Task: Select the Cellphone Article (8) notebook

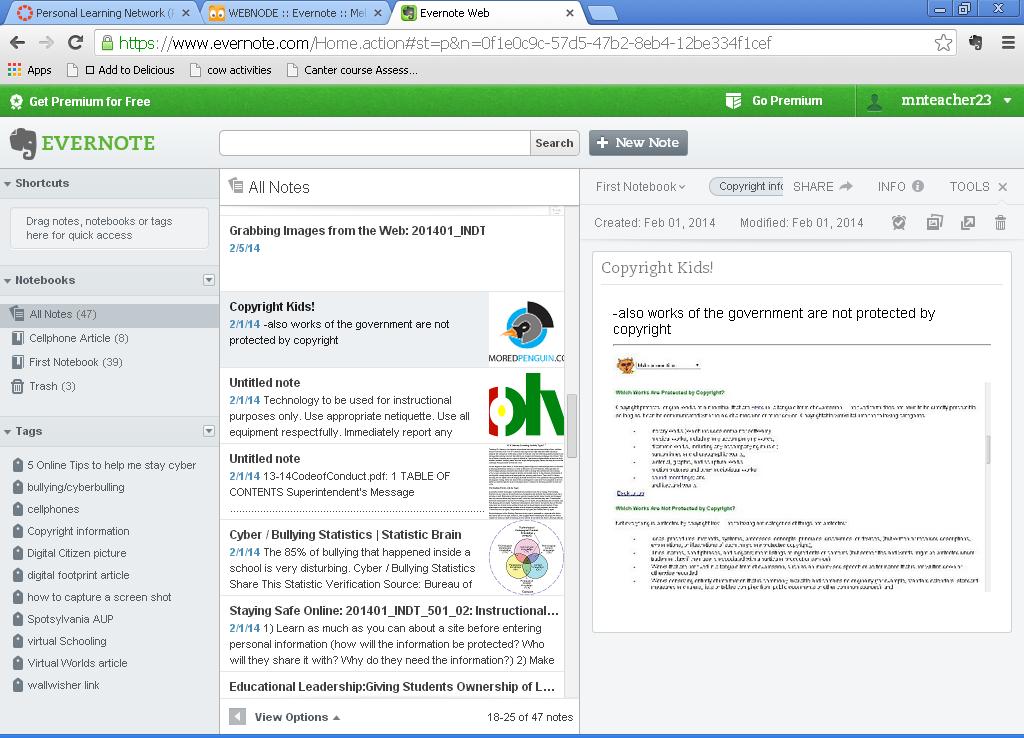Action: [x=78, y=338]
